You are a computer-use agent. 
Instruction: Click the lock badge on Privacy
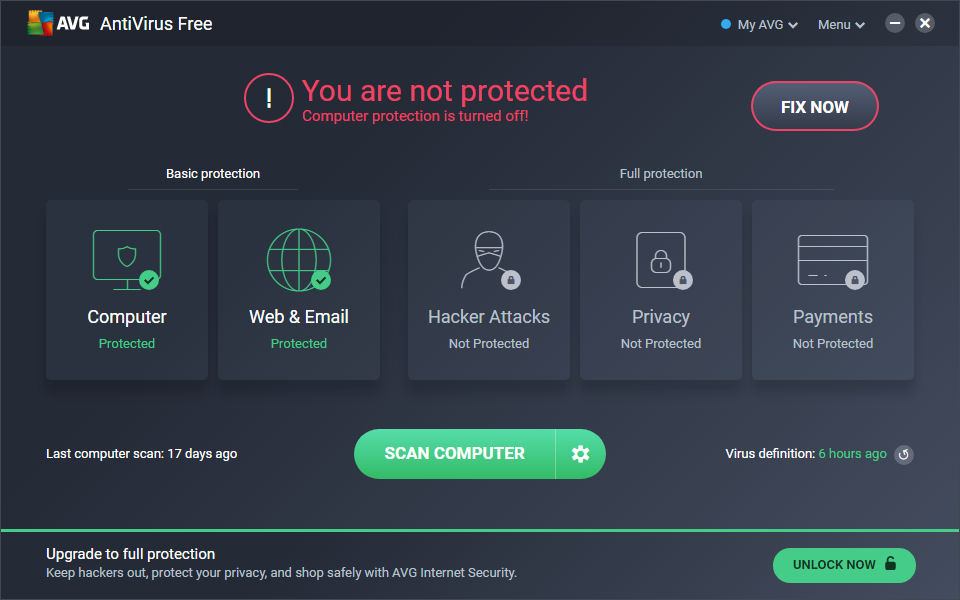tap(683, 280)
